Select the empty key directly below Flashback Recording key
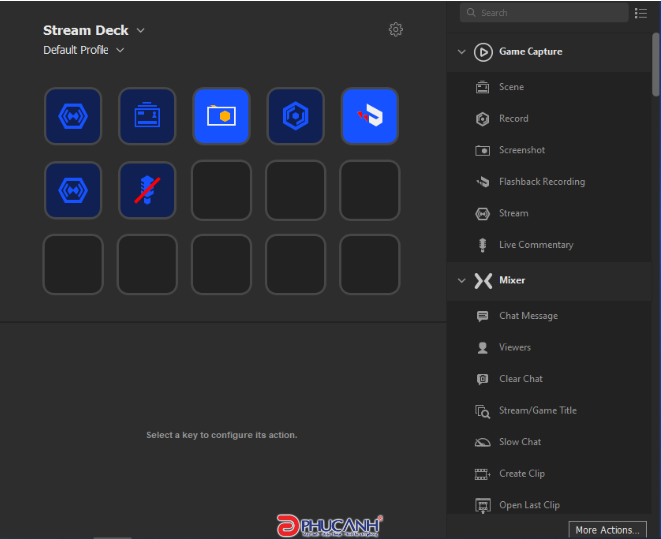 click(x=370, y=190)
